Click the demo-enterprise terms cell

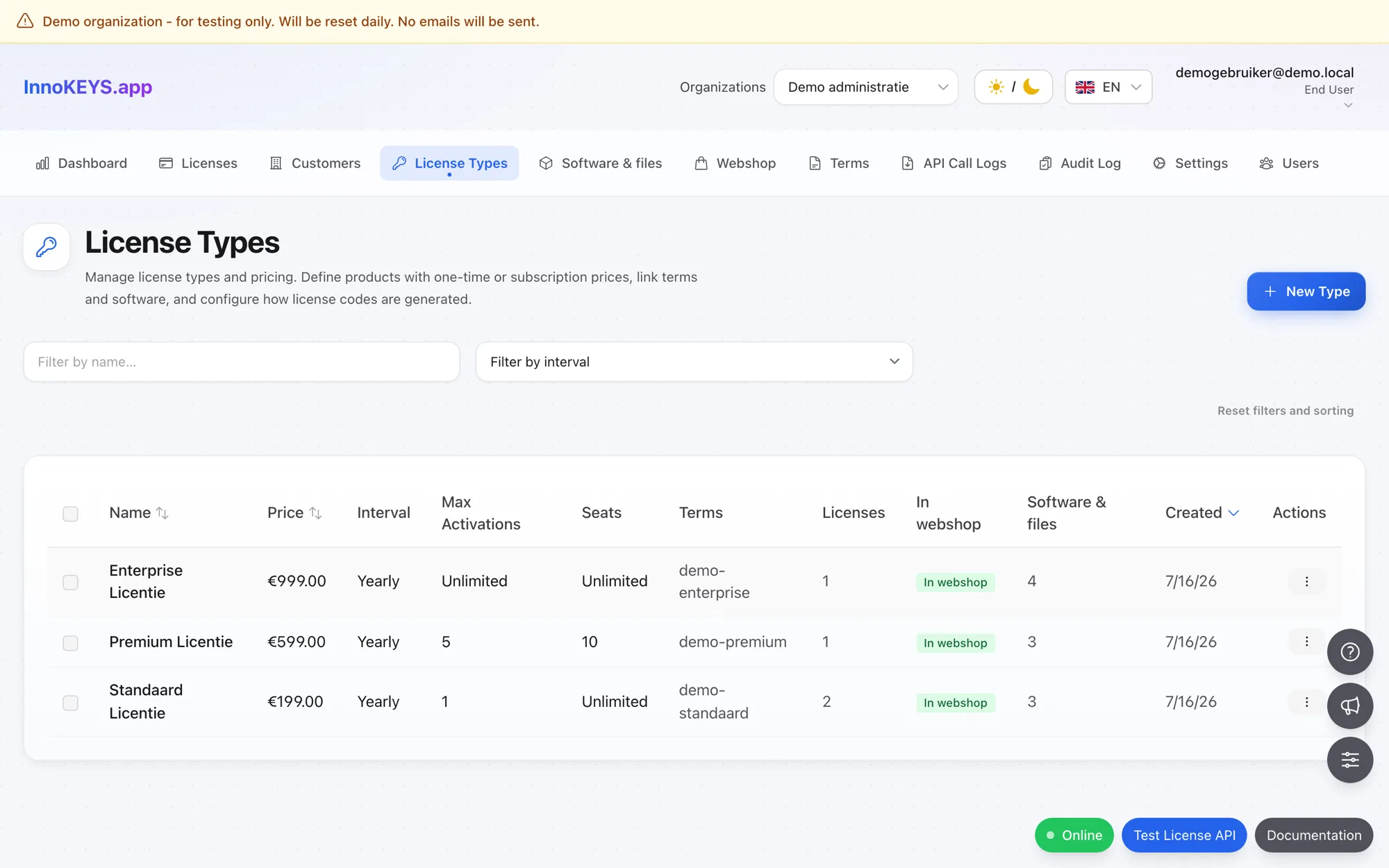pyautogui.click(x=715, y=581)
